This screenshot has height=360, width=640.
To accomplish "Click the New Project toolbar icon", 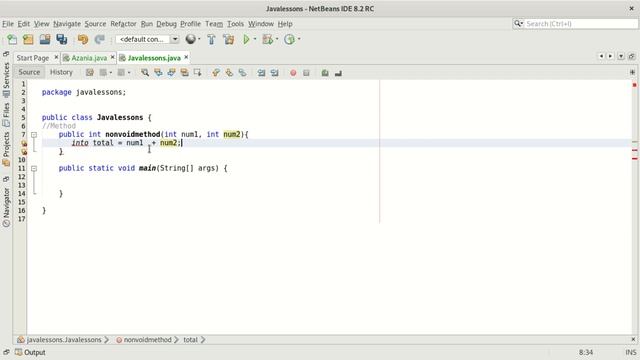I will coord(28,39).
